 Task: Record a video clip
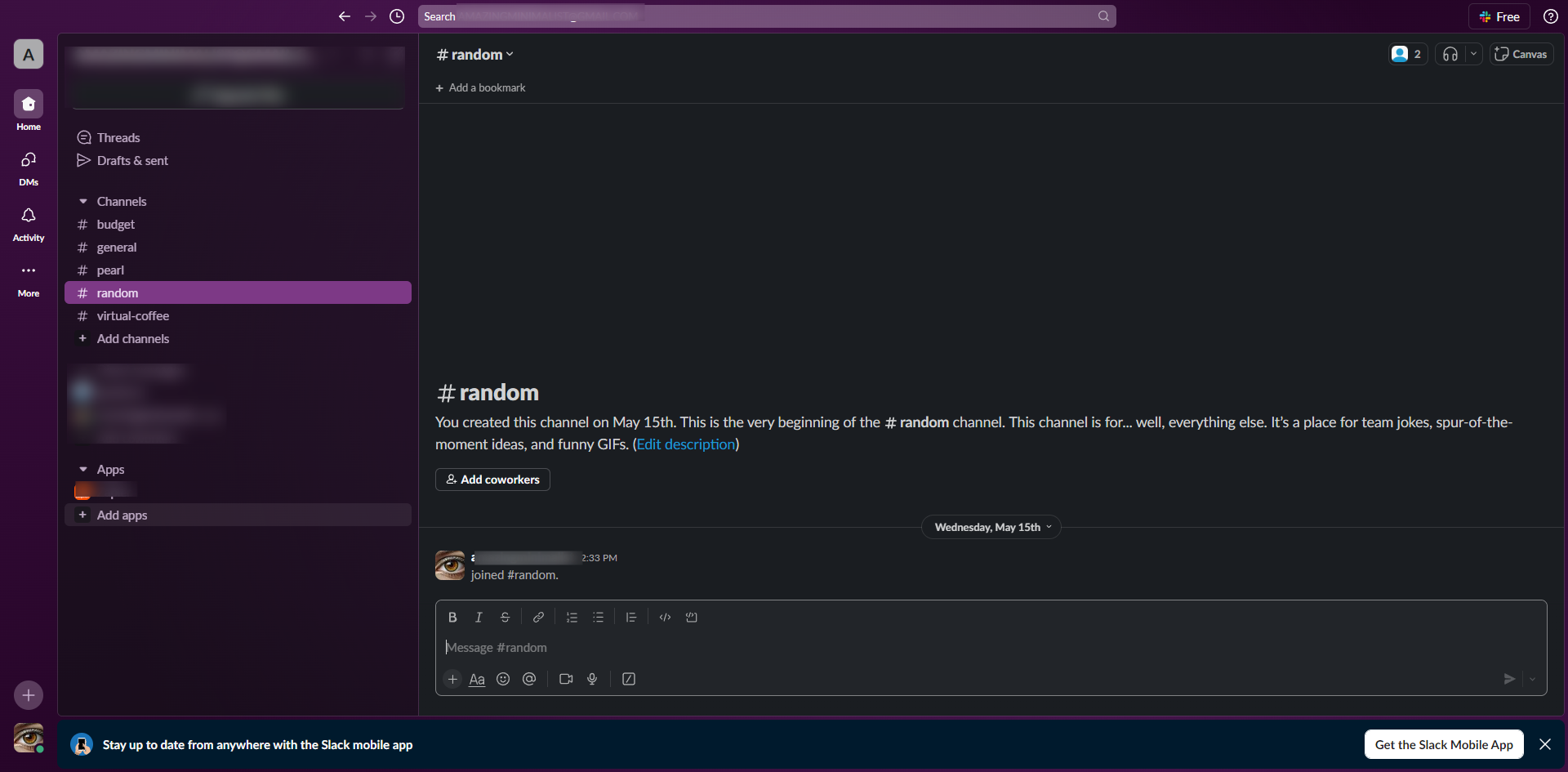point(566,679)
